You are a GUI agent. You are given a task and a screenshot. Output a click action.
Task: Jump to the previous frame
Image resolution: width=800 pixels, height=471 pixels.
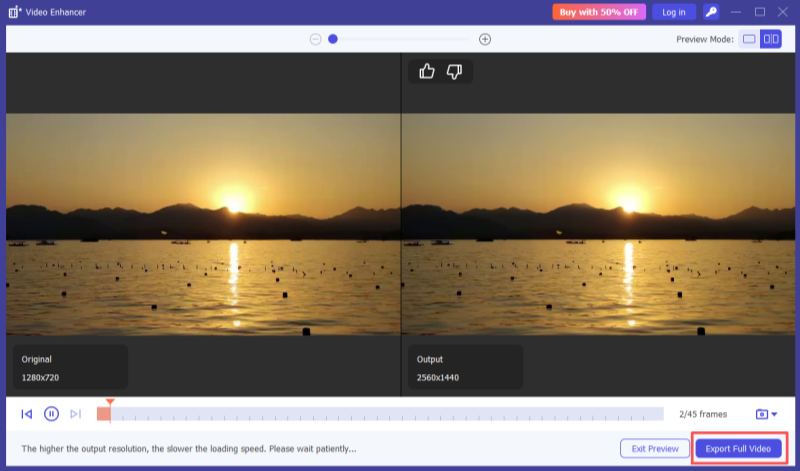pos(27,414)
